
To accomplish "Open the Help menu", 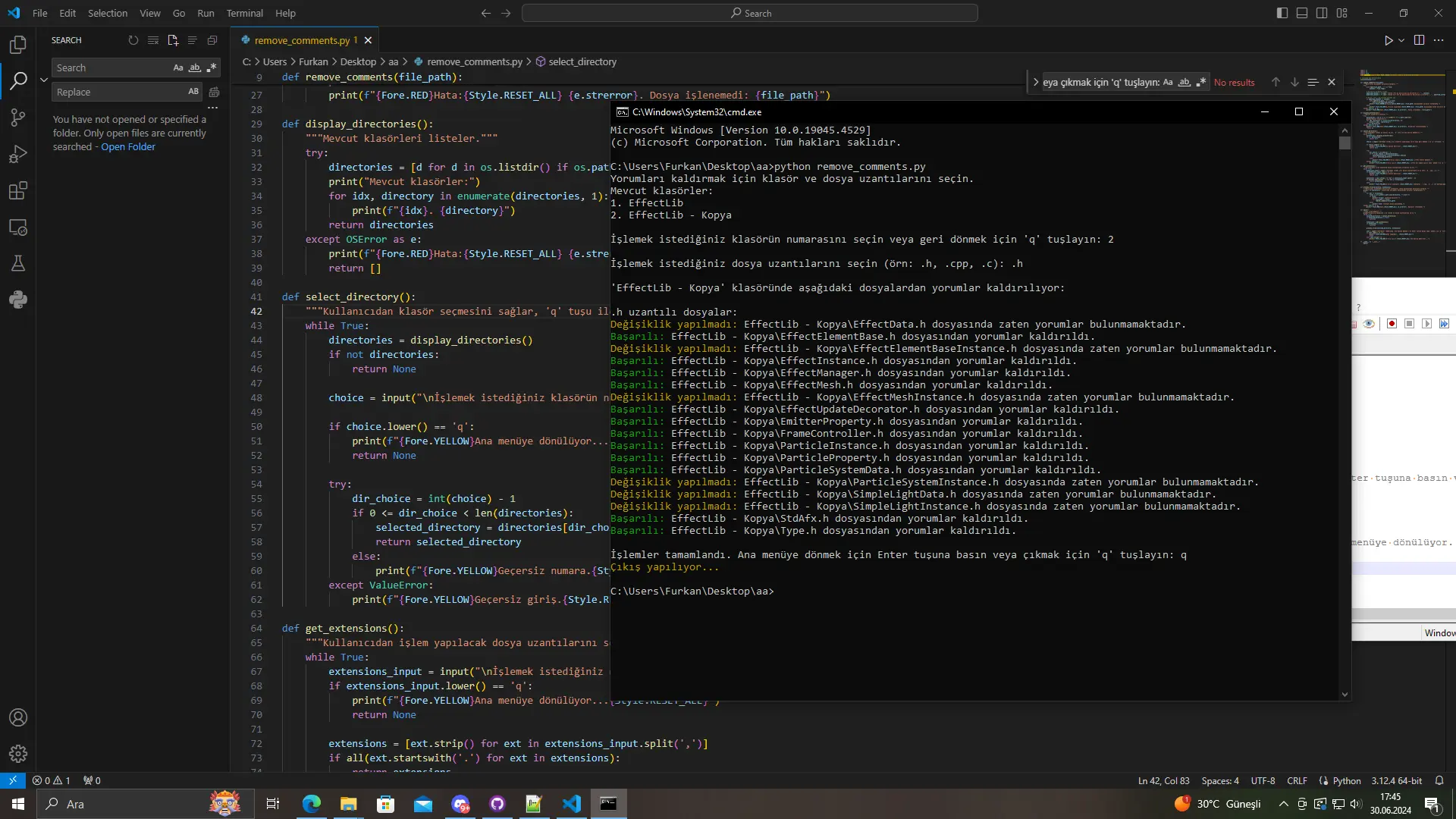I will coord(285,13).
